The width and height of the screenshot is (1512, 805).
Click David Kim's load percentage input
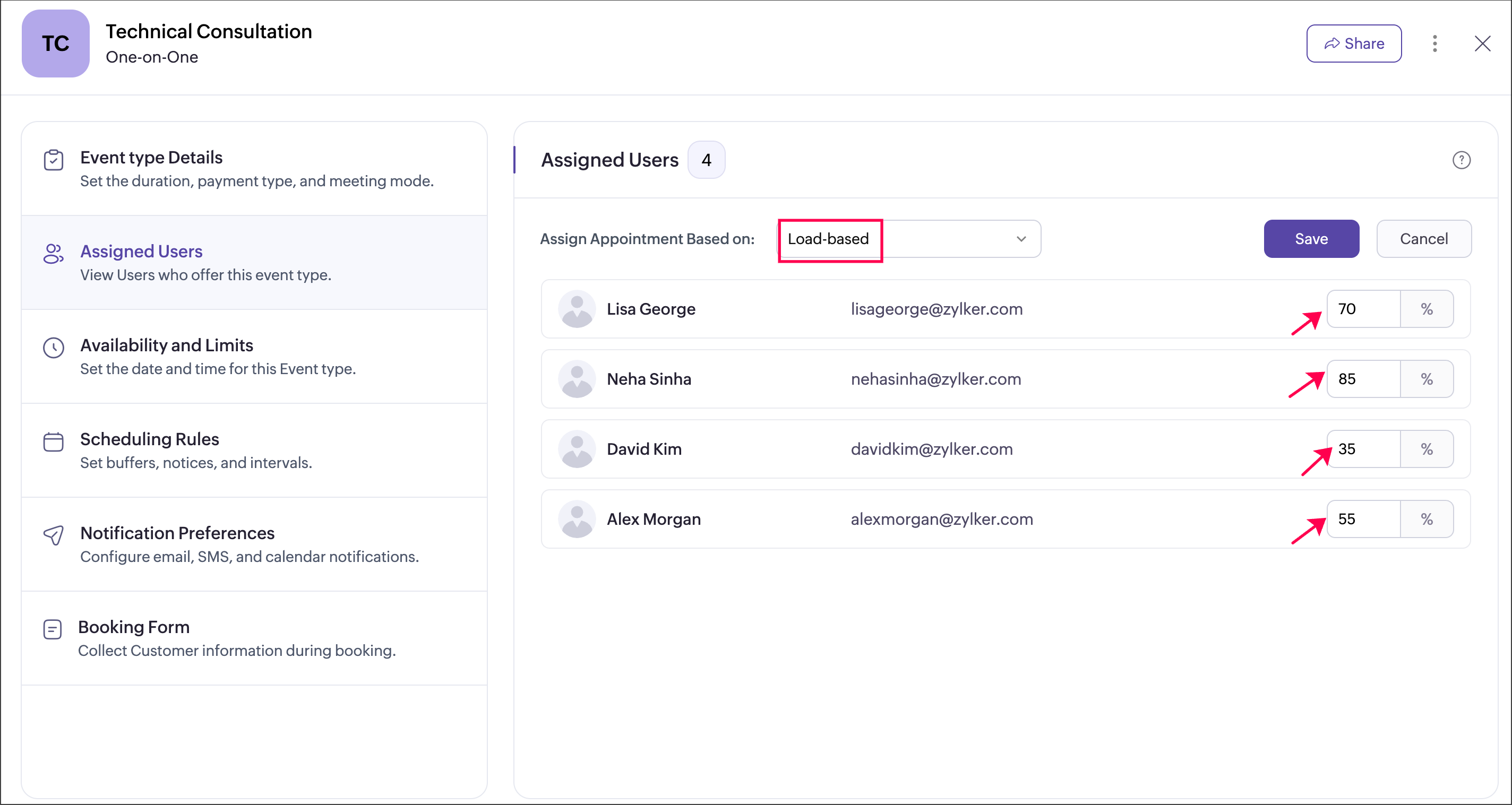tap(1363, 449)
